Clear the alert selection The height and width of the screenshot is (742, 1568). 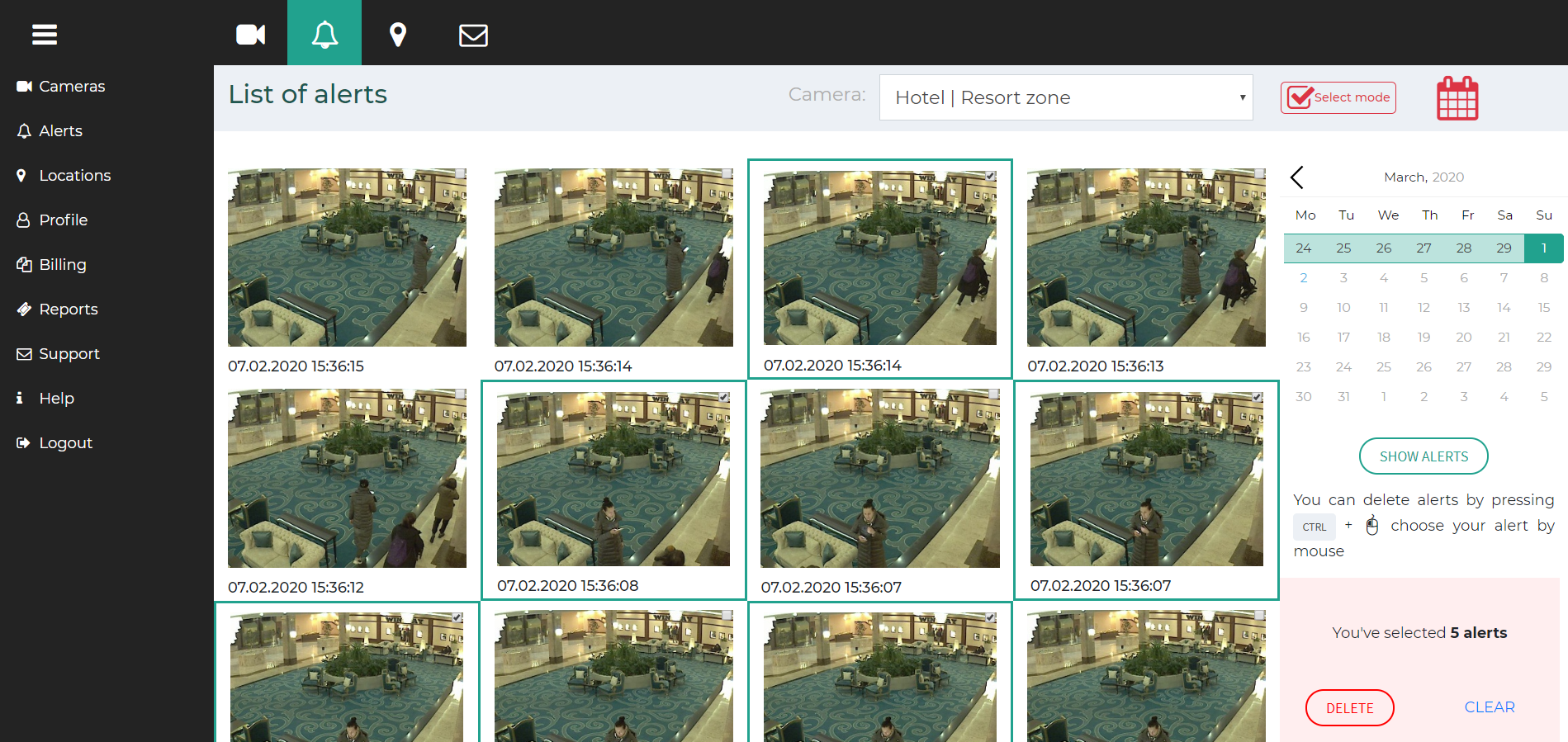click(x=1490, y=707)
